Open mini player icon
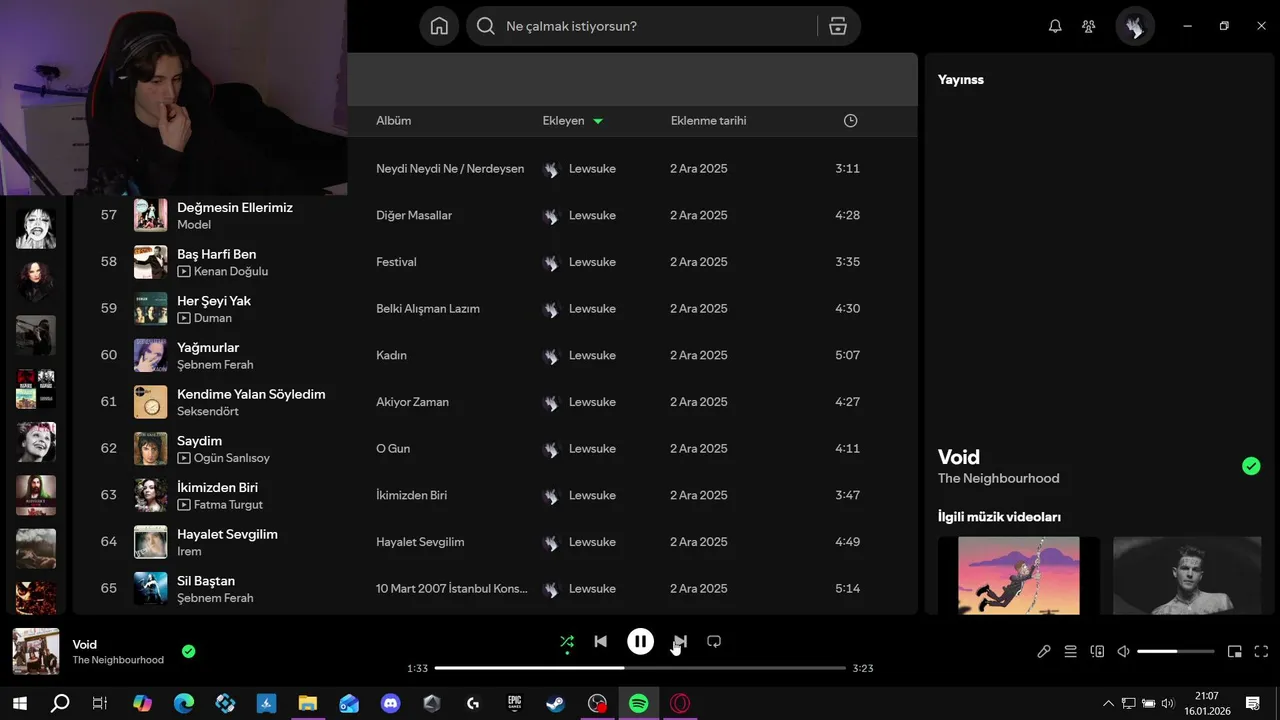This screenshot has width=1280, height=720. [x=1235, y=652]
